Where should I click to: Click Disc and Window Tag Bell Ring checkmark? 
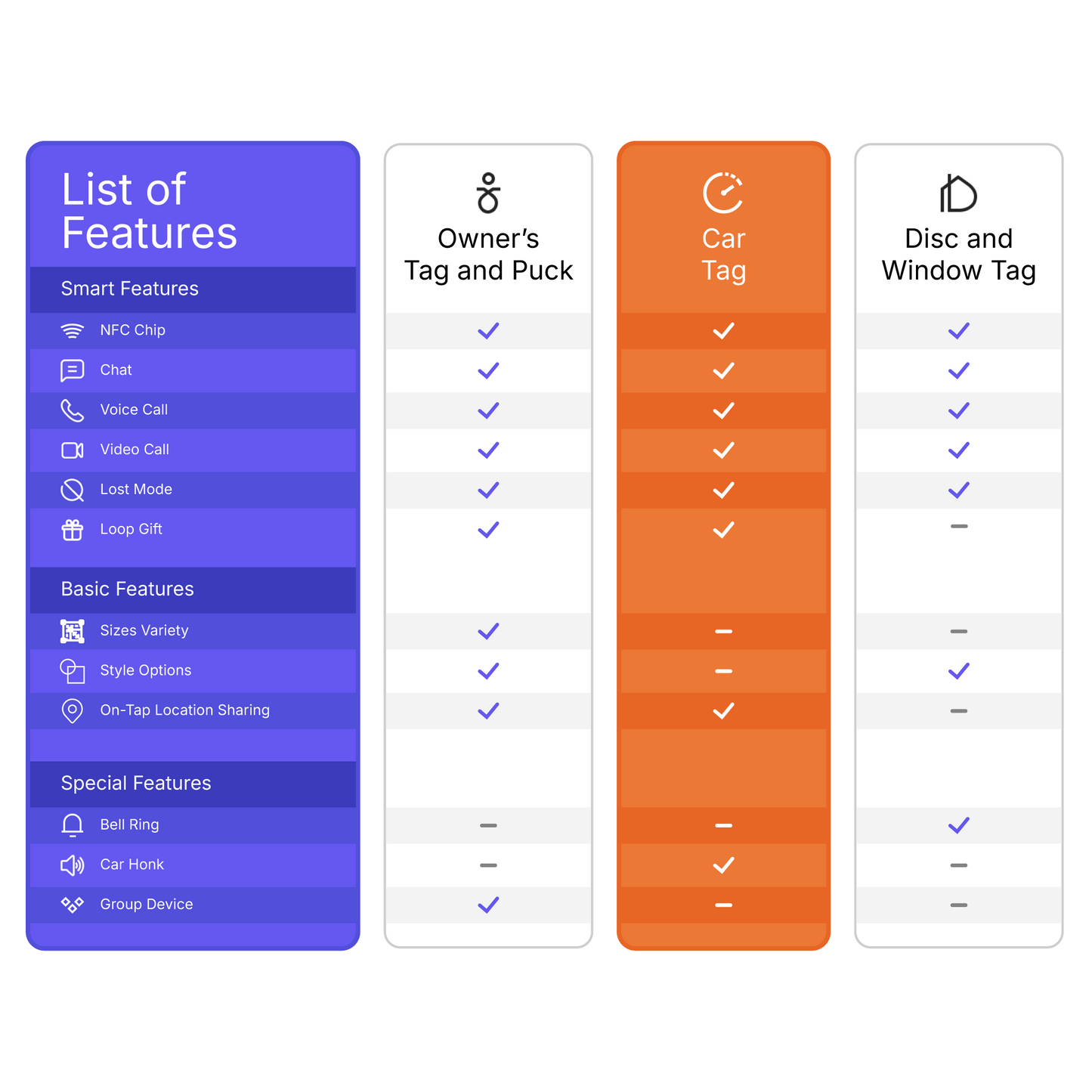tap(958, 825)
